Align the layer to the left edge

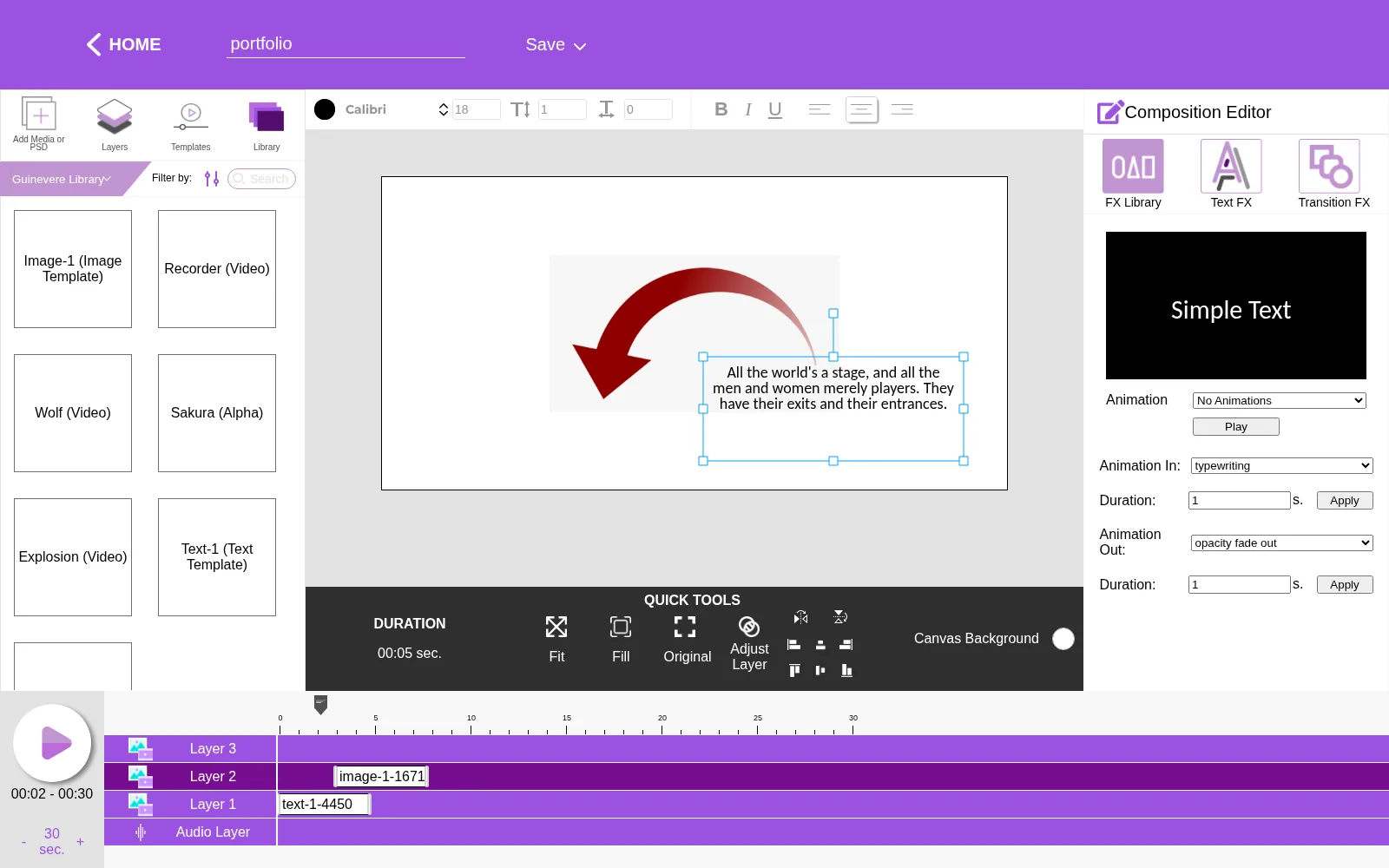point(793,645)
